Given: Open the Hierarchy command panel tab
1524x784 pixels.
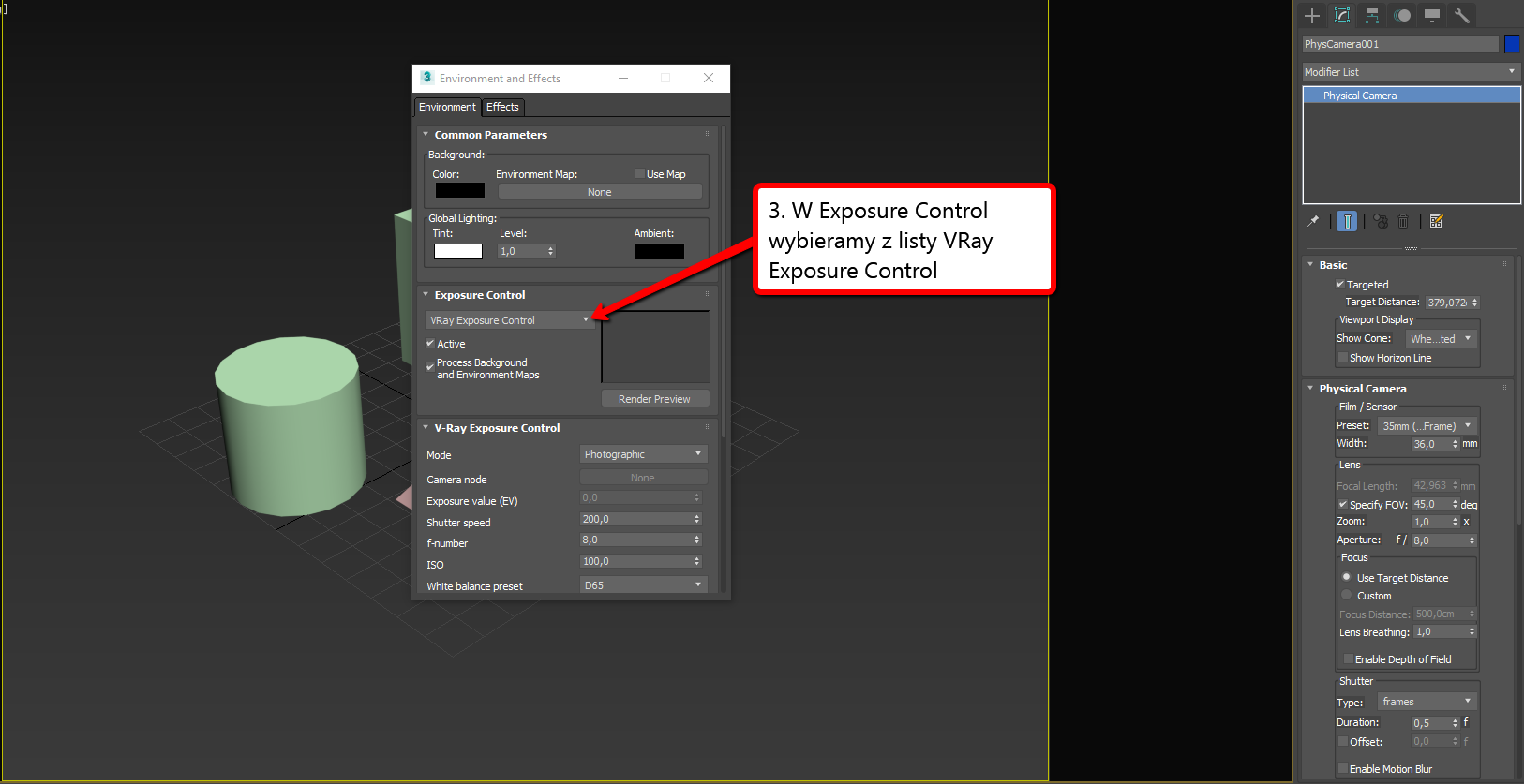Looking at the screenshot, I should click(x=1372, y=16).
